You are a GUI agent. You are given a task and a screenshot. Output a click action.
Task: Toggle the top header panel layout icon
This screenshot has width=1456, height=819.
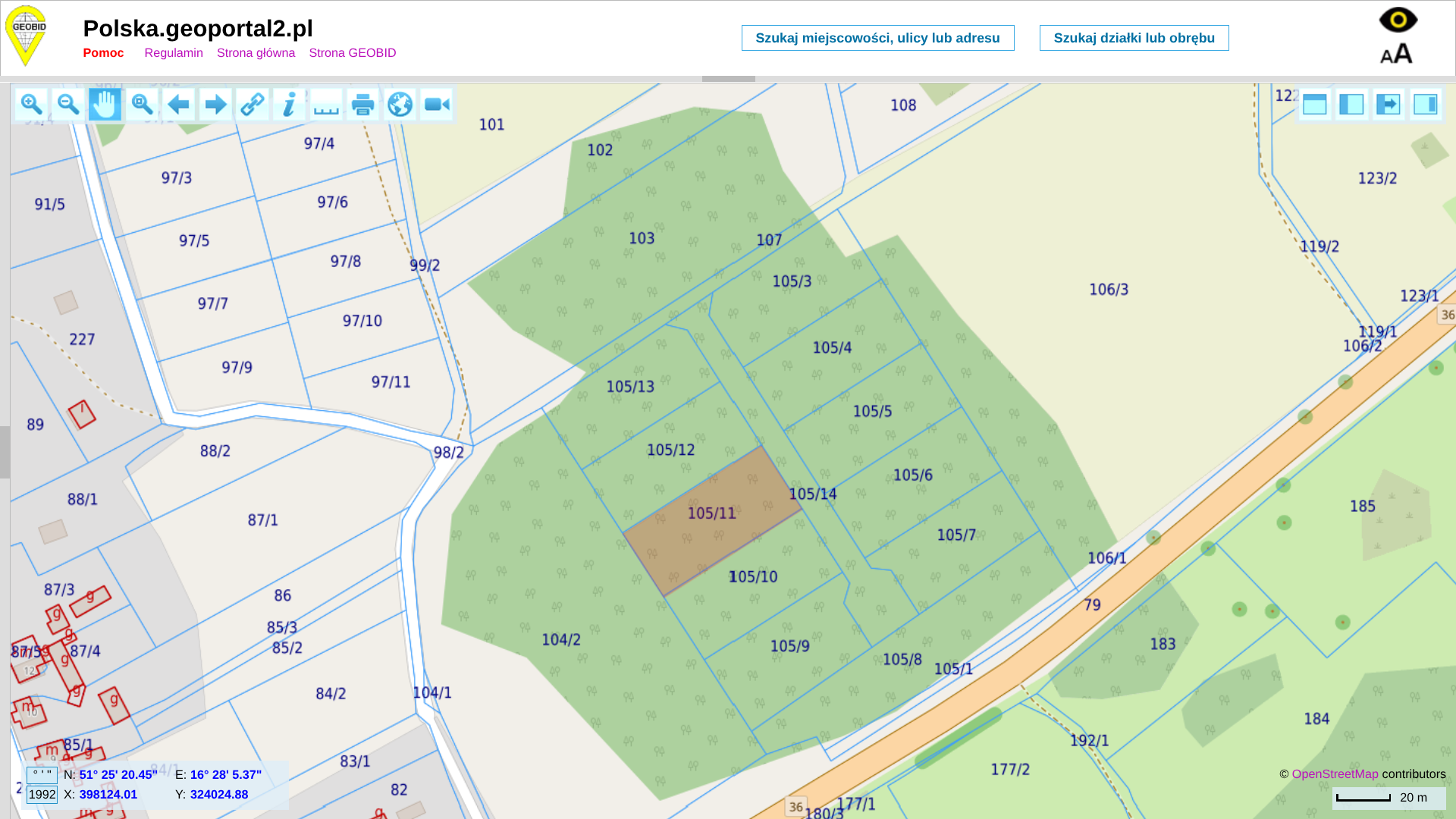pyautogui.click(x=1314, y=105)
